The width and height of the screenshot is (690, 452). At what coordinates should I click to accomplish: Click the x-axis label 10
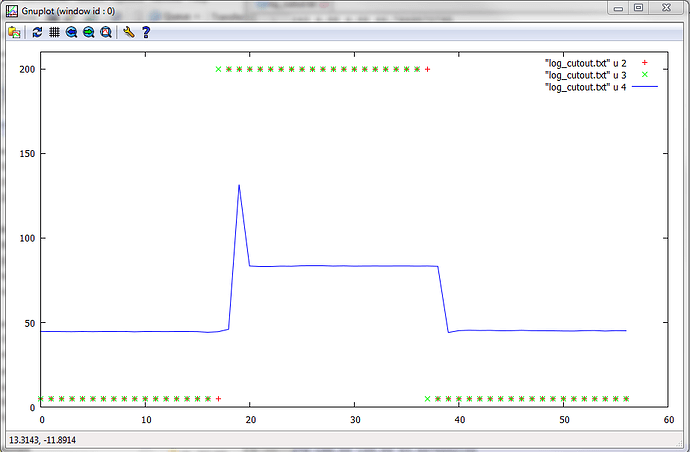tap(146, 420)
